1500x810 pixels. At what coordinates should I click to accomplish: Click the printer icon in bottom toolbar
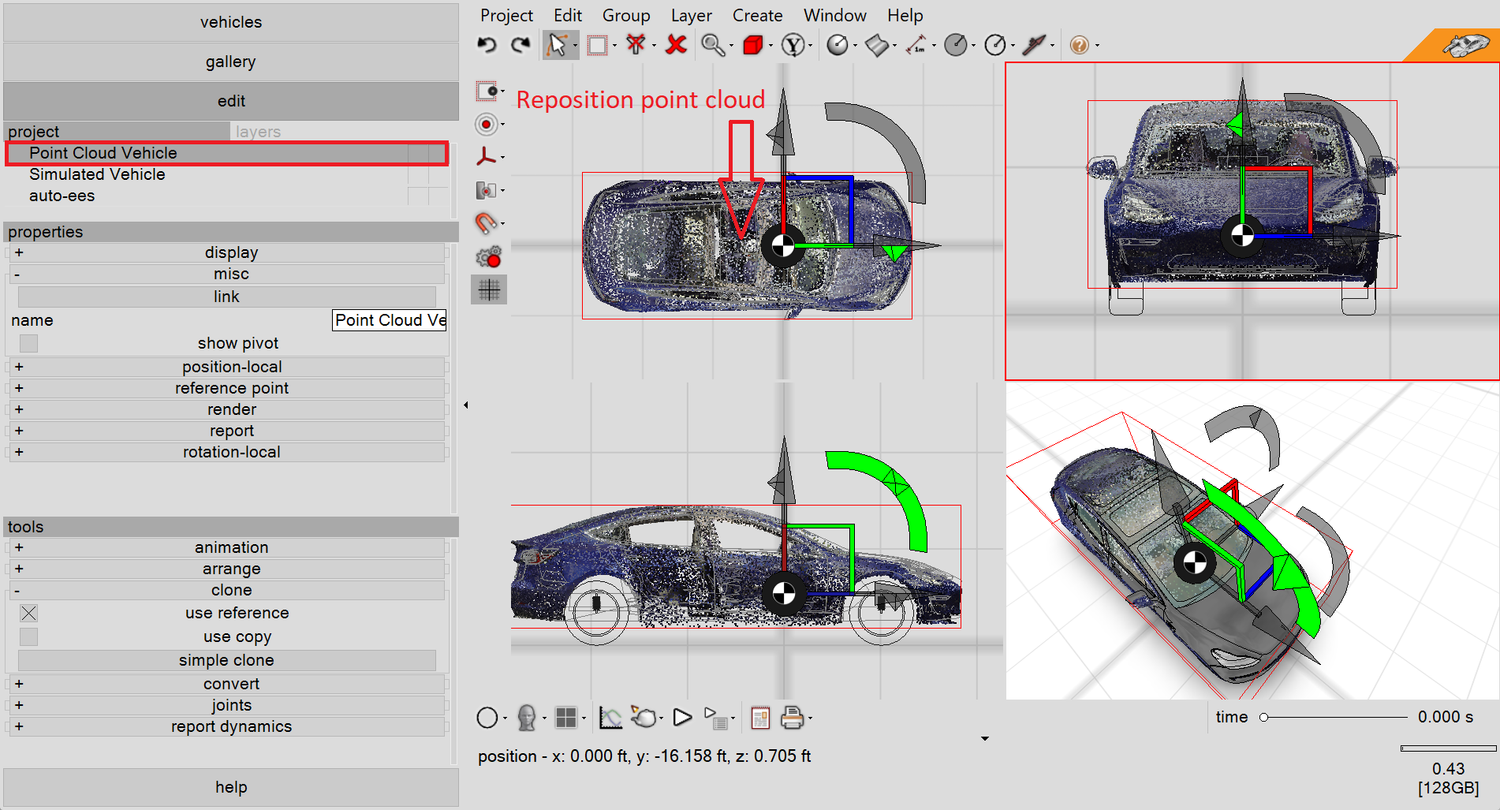pos(792,717)
